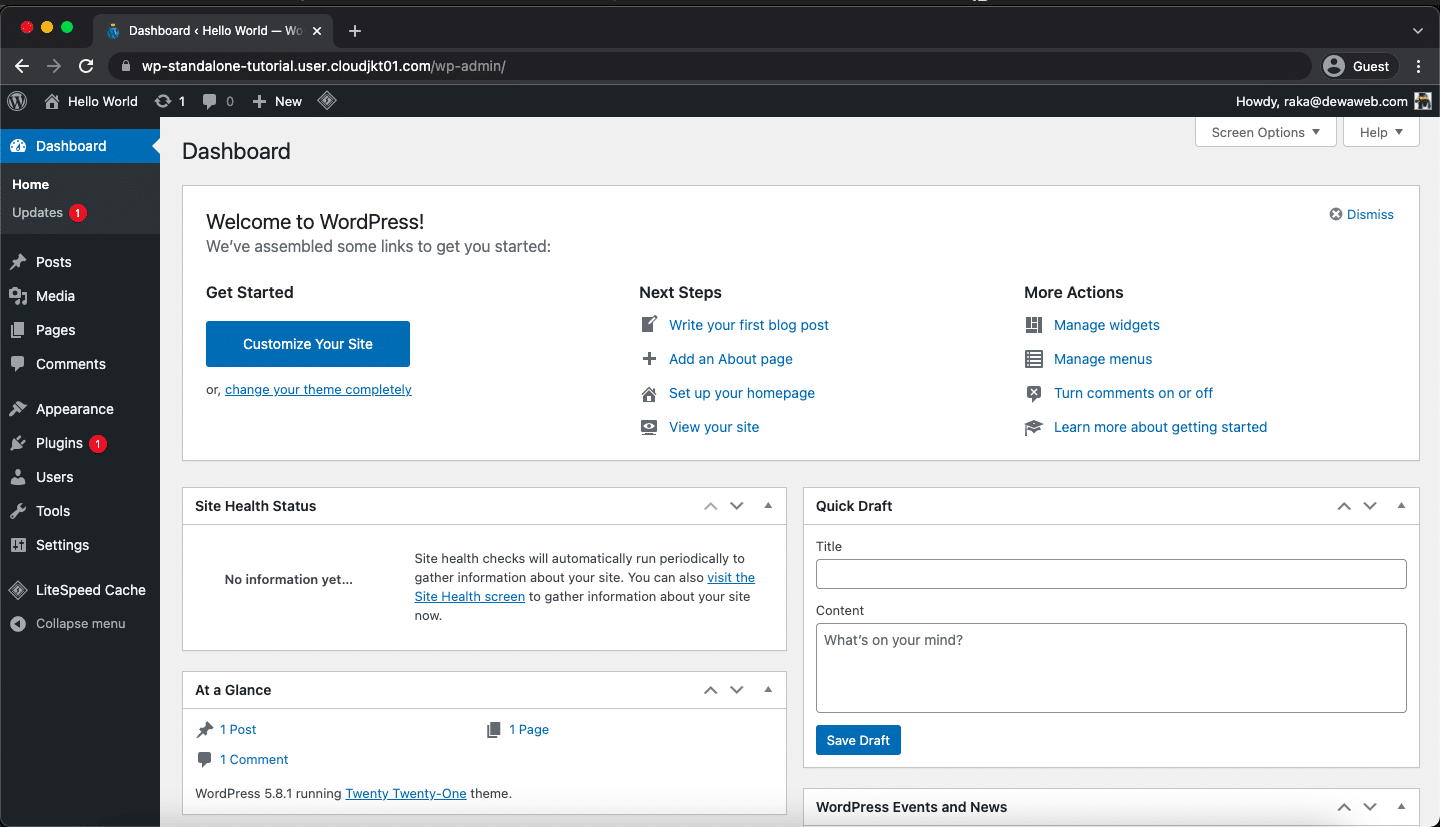The height and width of the screenshot is (827, 1440).
Task: Open a new browser tab
Action: coord(355,31)
